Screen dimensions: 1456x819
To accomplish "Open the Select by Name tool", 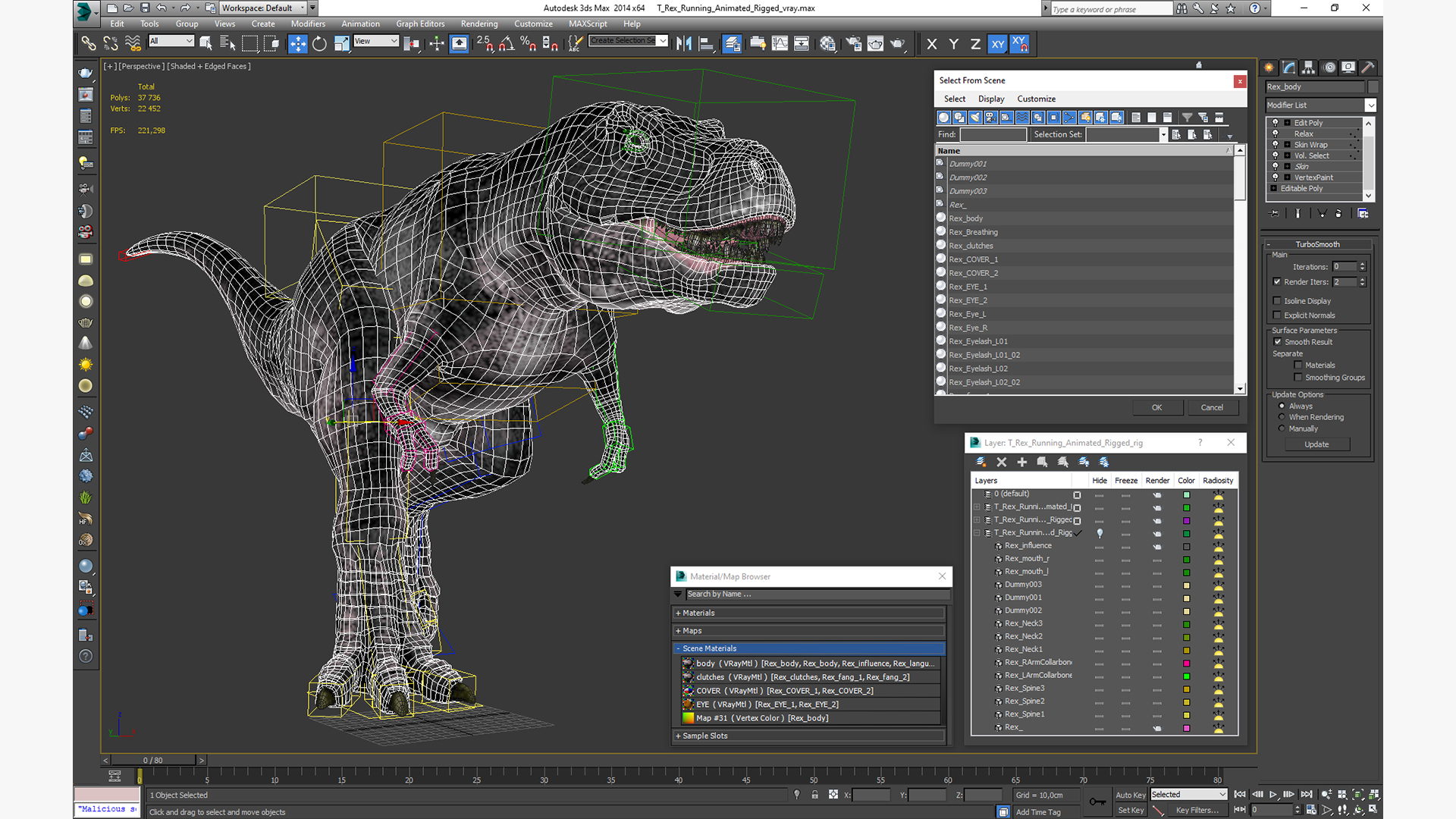I will click(227, 44).
